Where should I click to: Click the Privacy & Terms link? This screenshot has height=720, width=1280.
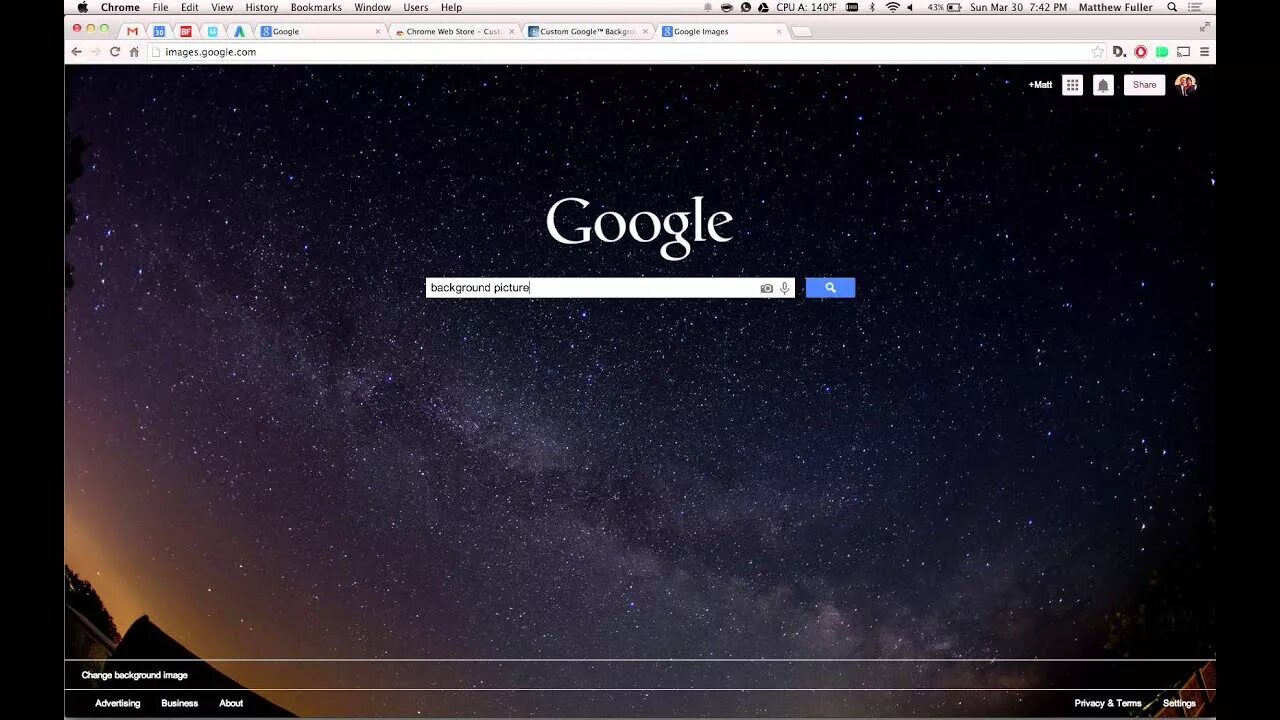[x=1108, y=703]
